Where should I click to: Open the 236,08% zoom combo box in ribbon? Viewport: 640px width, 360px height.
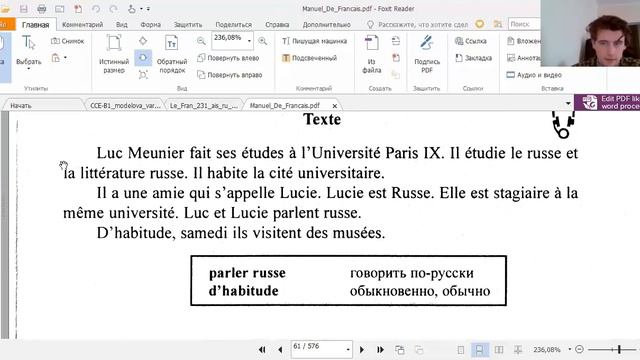[232, 41]
